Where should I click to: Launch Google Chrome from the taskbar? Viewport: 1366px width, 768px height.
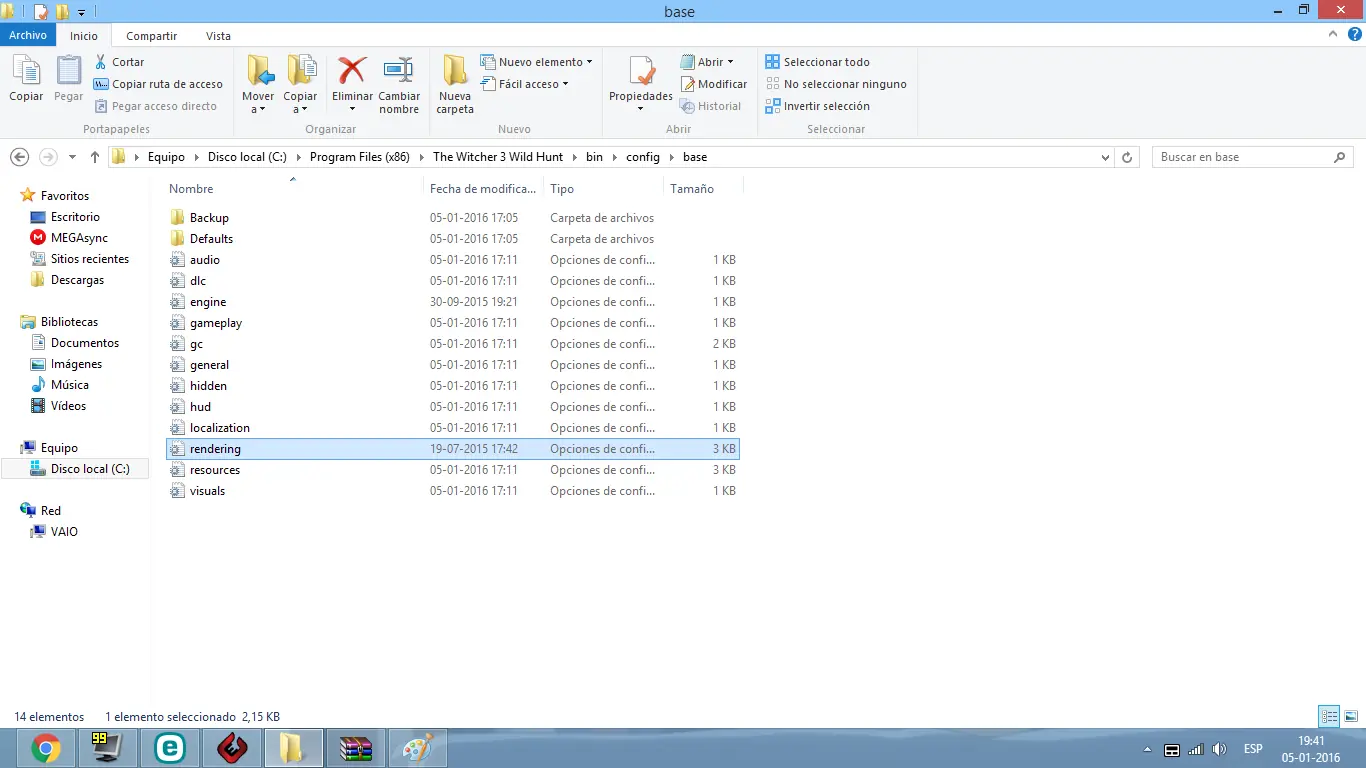tap(45, 748)
